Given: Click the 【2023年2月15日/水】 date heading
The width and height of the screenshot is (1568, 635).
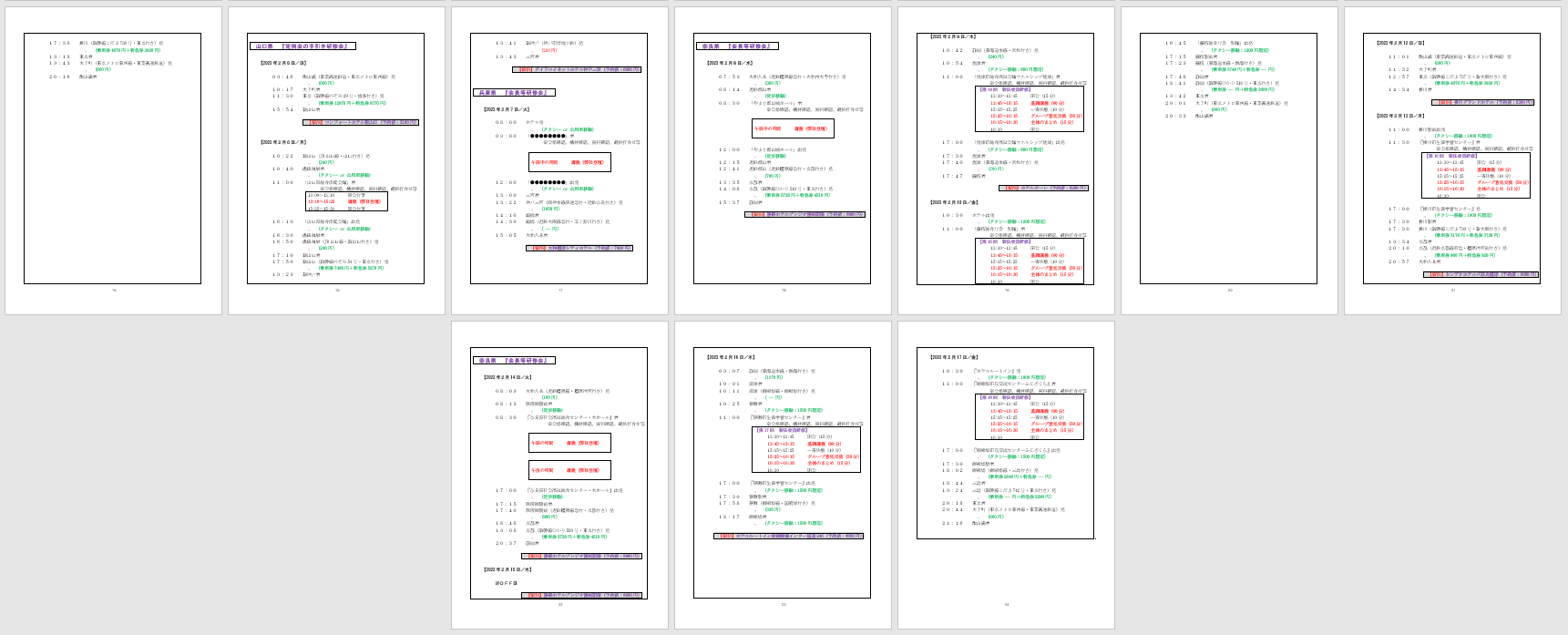Looking at the screenshot, I should click(x=507, y=569).
